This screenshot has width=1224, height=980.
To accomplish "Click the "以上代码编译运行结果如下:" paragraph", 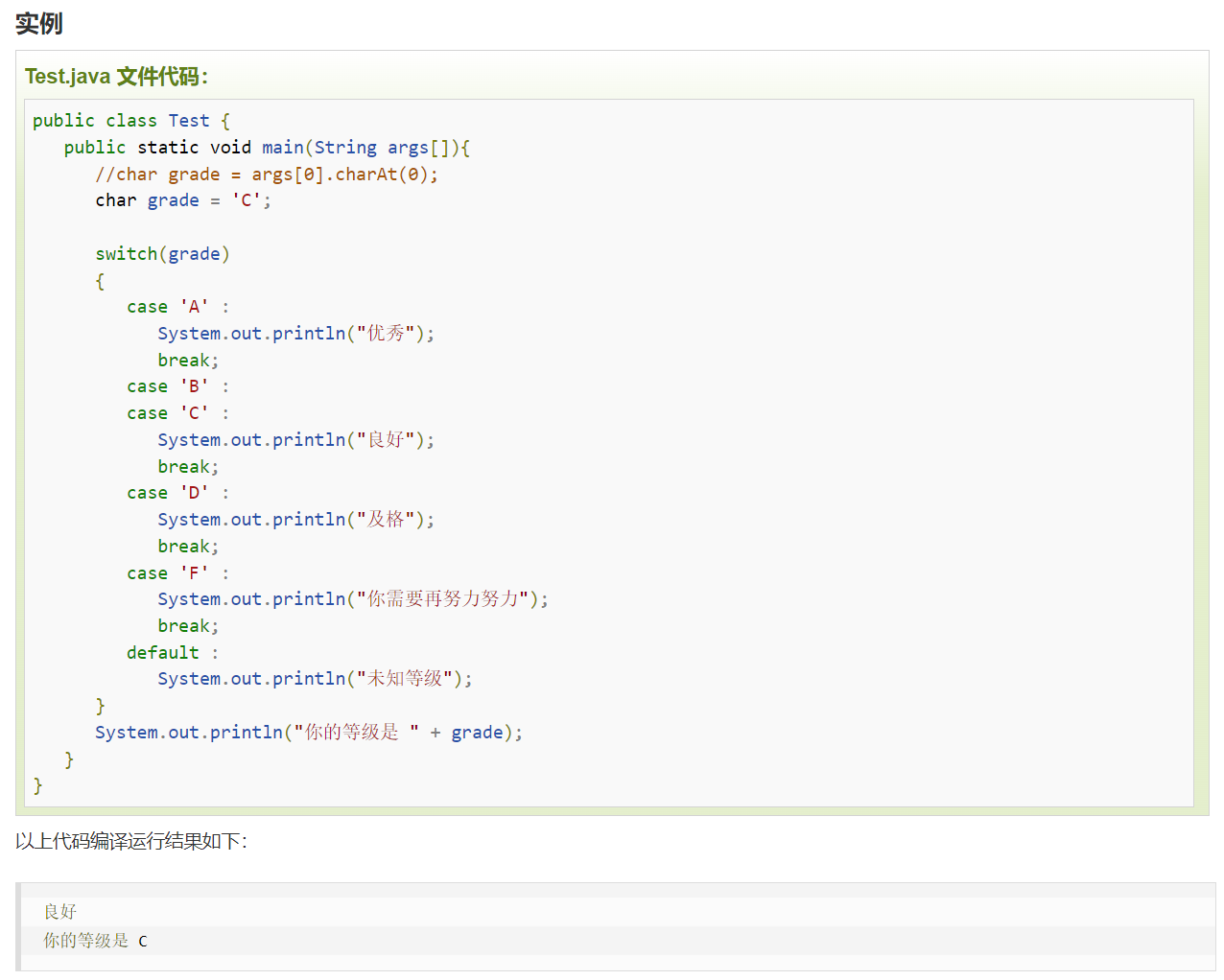I will 131,842.
